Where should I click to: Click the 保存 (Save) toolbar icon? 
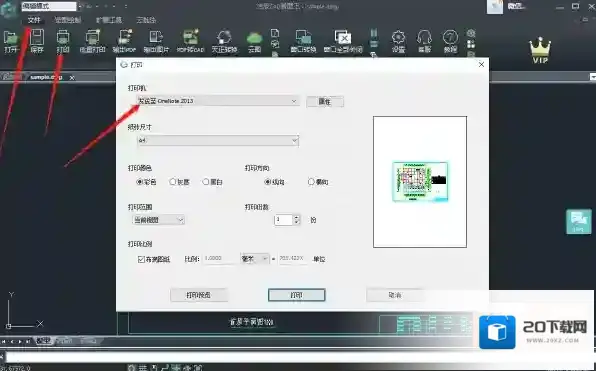click(x=37, y=41)
